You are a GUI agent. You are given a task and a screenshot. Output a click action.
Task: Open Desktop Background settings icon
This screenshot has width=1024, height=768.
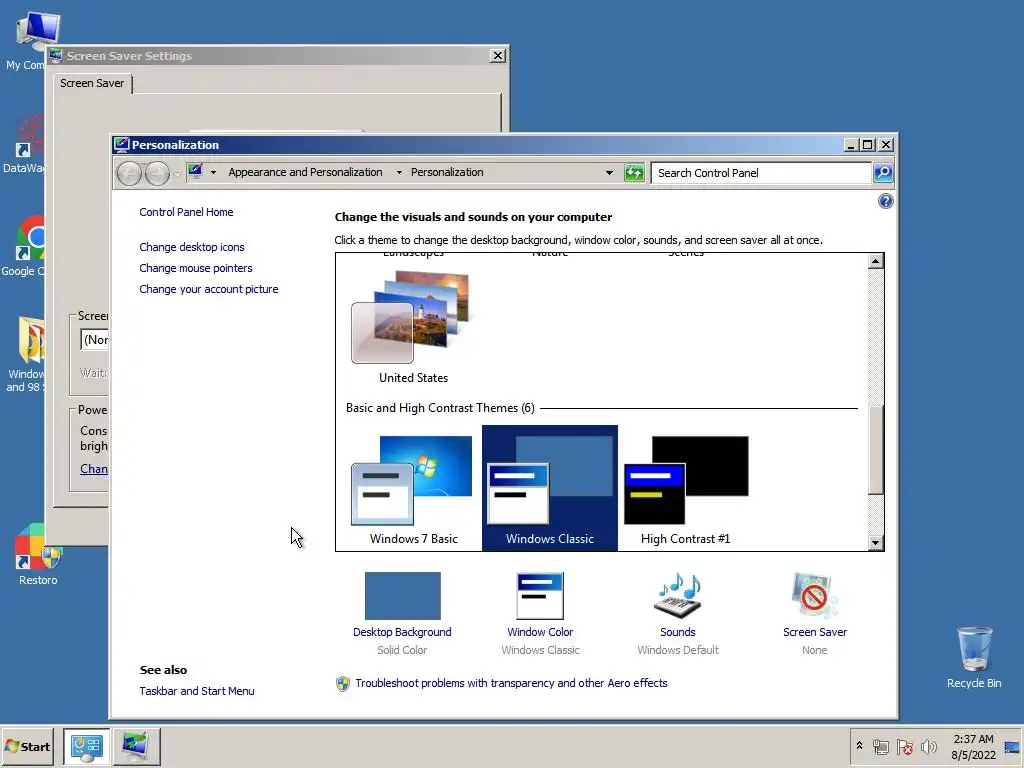[x=402, y=596]
